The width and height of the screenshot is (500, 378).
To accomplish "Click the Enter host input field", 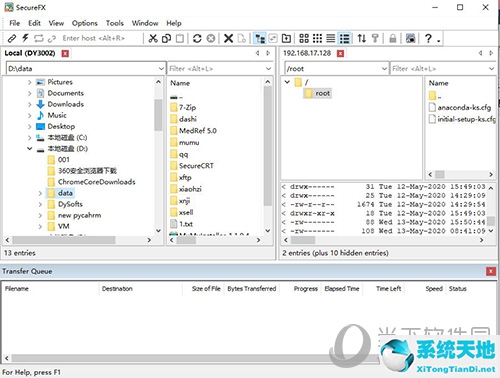I will coord(100,38).
